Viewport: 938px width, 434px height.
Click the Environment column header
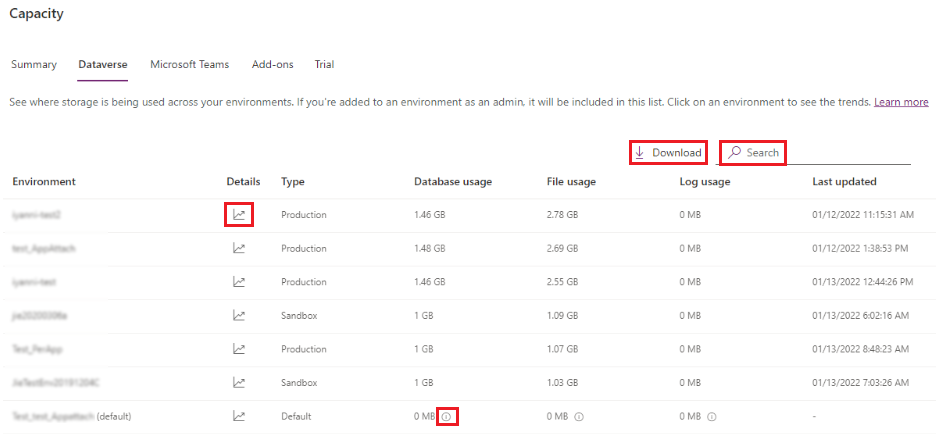pyautogui.click(x=44, y=182)
